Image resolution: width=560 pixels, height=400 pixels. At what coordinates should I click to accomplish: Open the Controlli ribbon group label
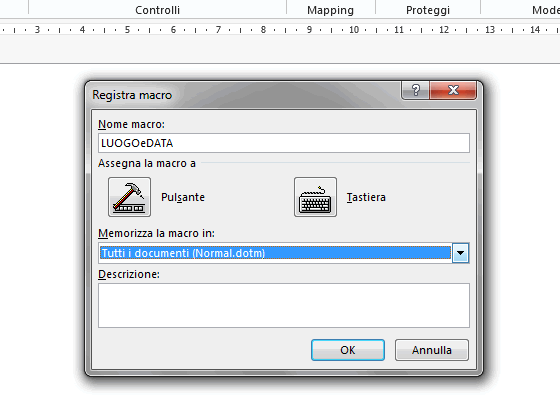[x=158, y=10]
